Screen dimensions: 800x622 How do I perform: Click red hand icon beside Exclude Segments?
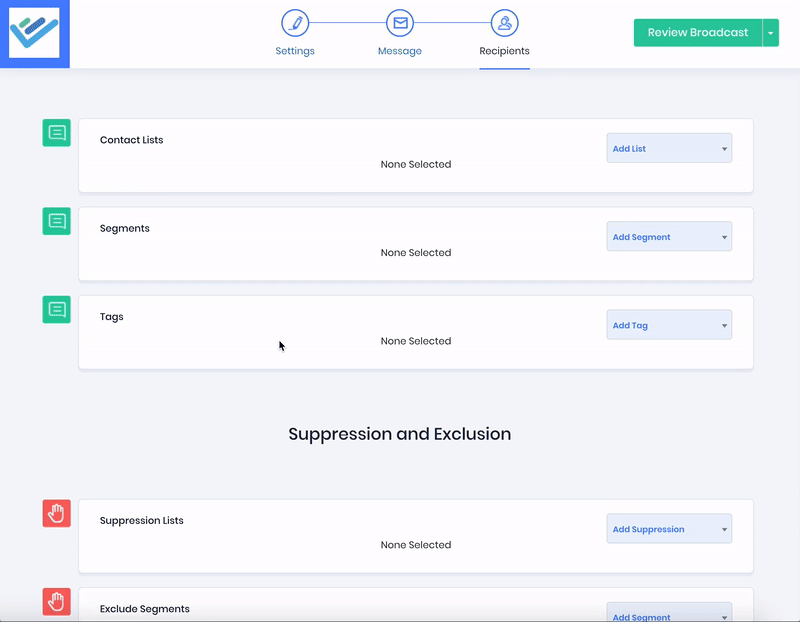[57, 601]
